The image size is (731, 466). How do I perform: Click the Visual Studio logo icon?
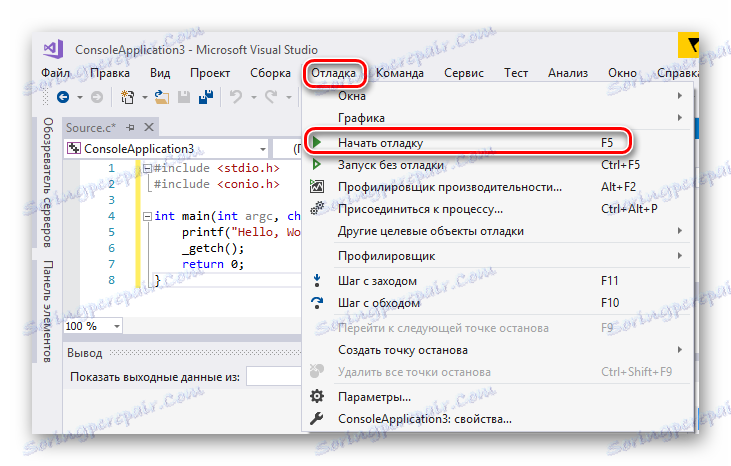53,49
